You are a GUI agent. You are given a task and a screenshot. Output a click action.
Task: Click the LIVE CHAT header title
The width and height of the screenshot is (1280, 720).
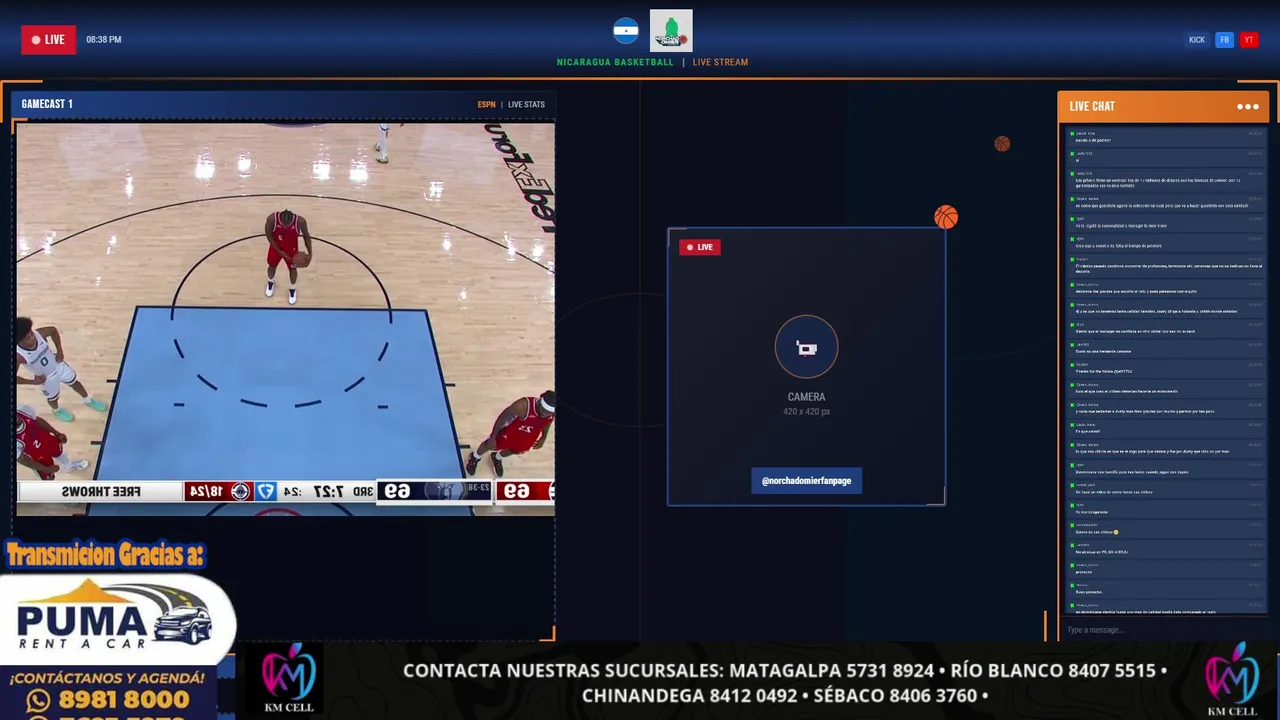tap(1092, 106)
